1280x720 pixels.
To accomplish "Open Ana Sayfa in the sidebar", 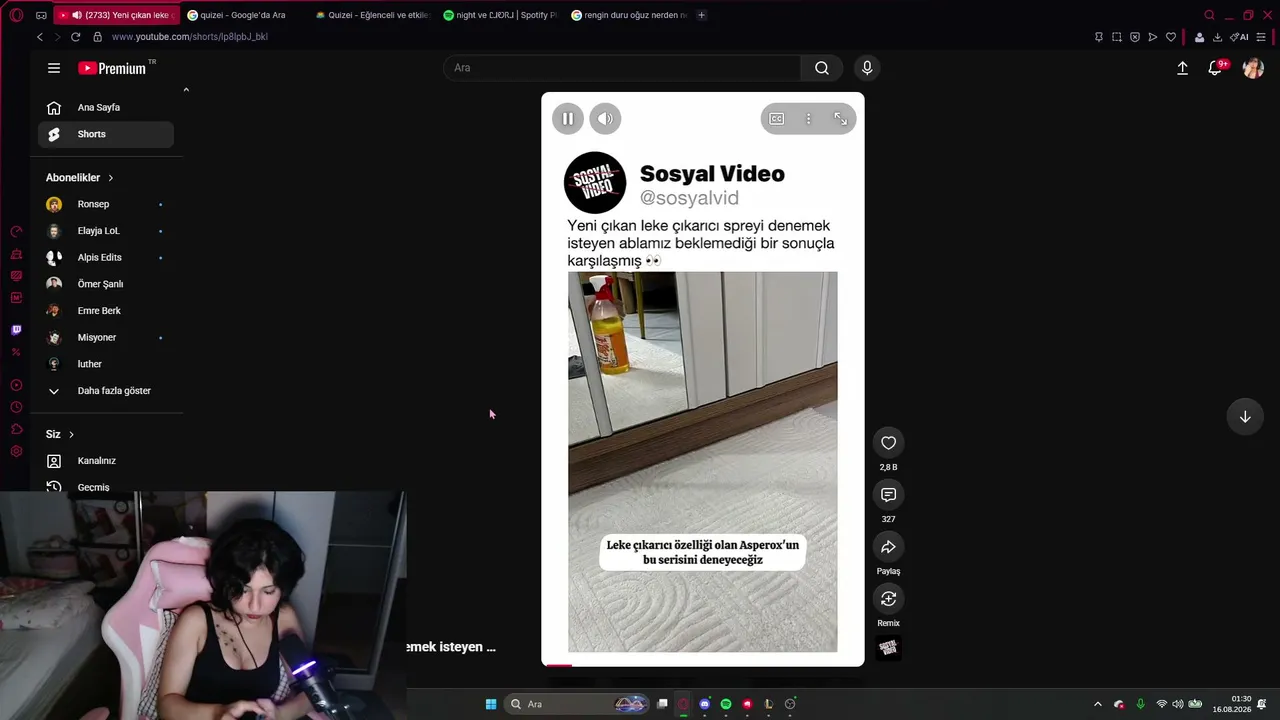I will (x=106, y=108).
